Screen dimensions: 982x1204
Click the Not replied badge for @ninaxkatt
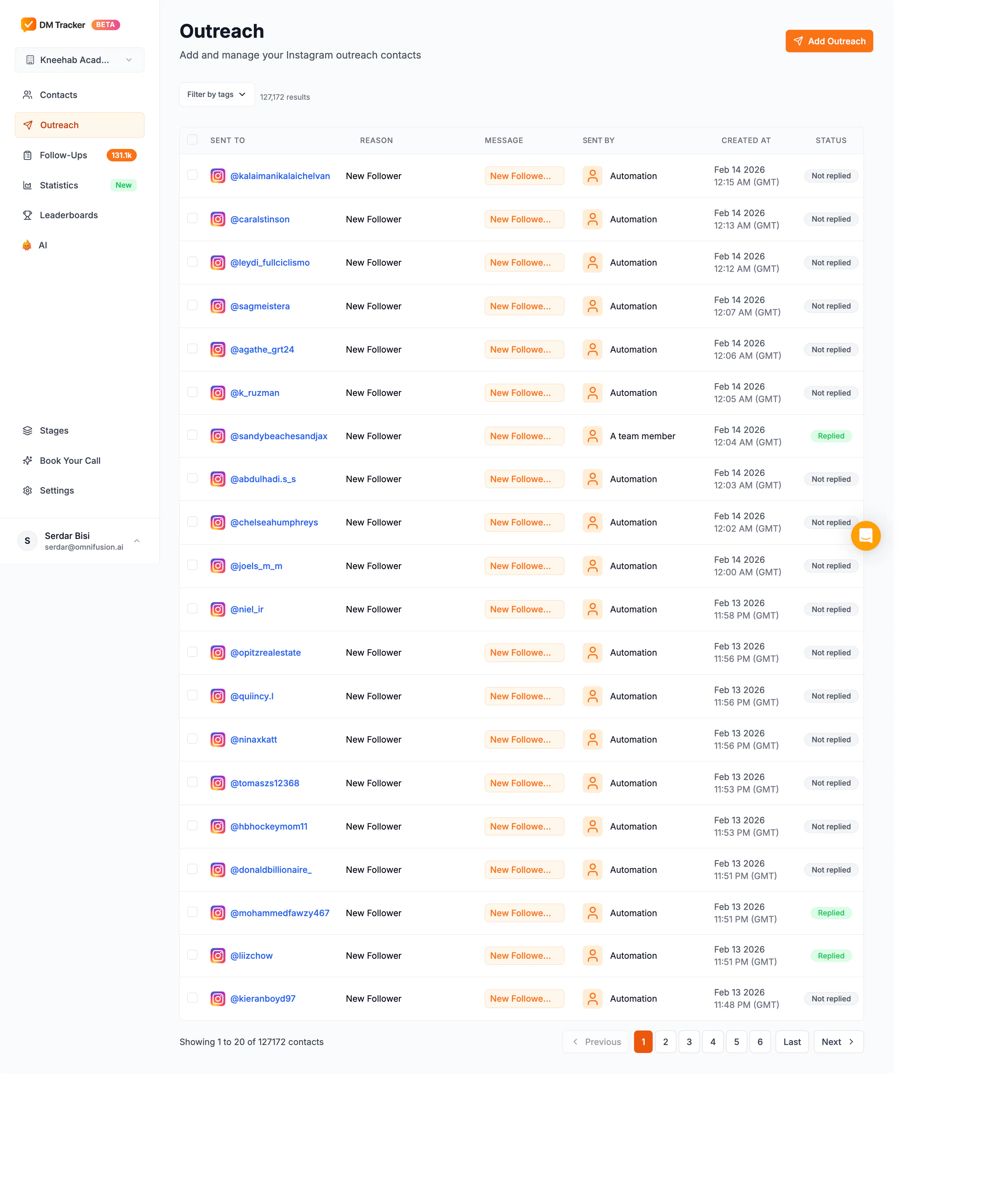tap(831, 740)
